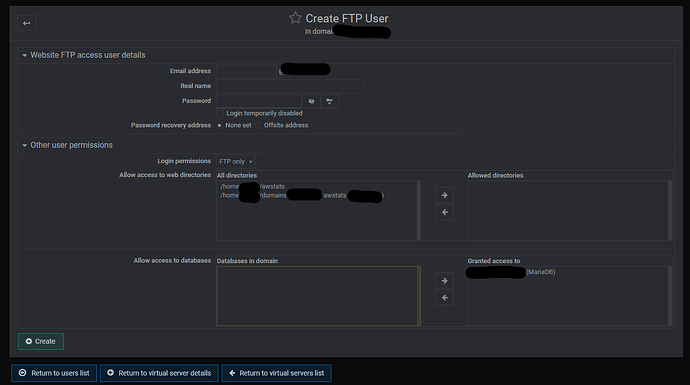690x385 pixels.
Task: Select the Offsite address radio button
Action: tap(258, 125)
